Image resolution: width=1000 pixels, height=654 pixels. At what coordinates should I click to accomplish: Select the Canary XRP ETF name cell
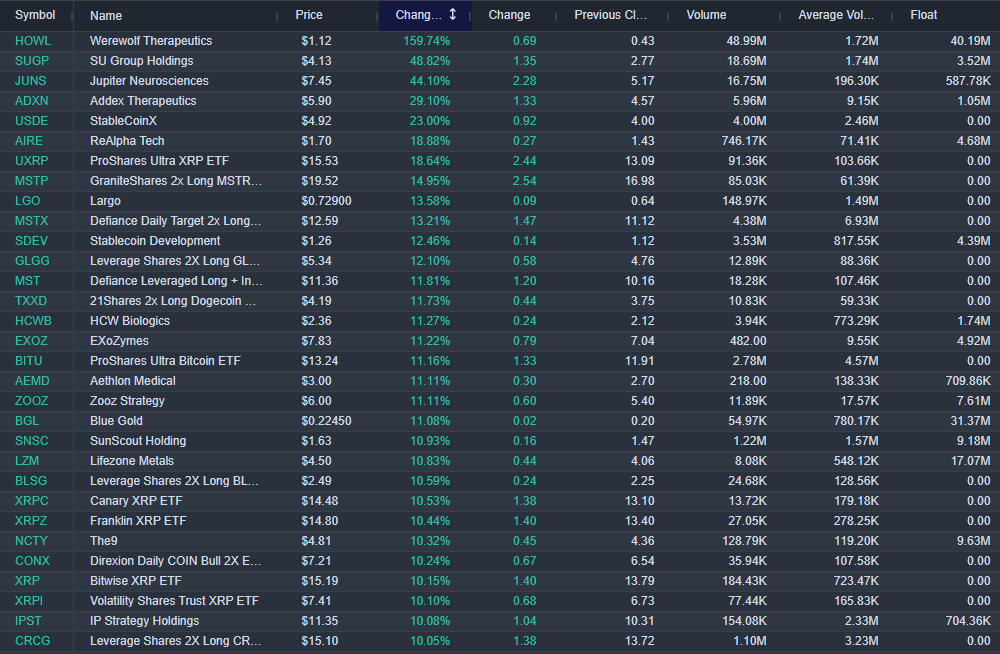pyautogui.click(x=136, y=501)
